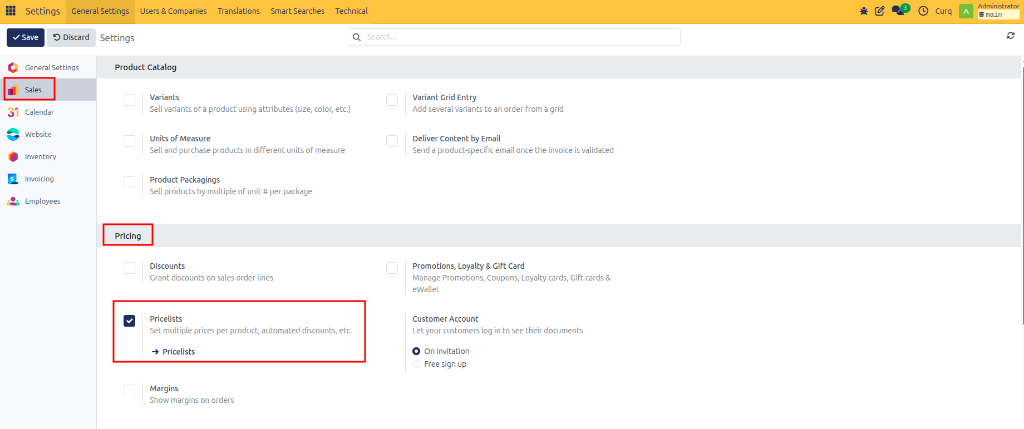Screen dimensions: 1024x429
Task: Open the debug bug icon menu
Action: click(864, 11)
